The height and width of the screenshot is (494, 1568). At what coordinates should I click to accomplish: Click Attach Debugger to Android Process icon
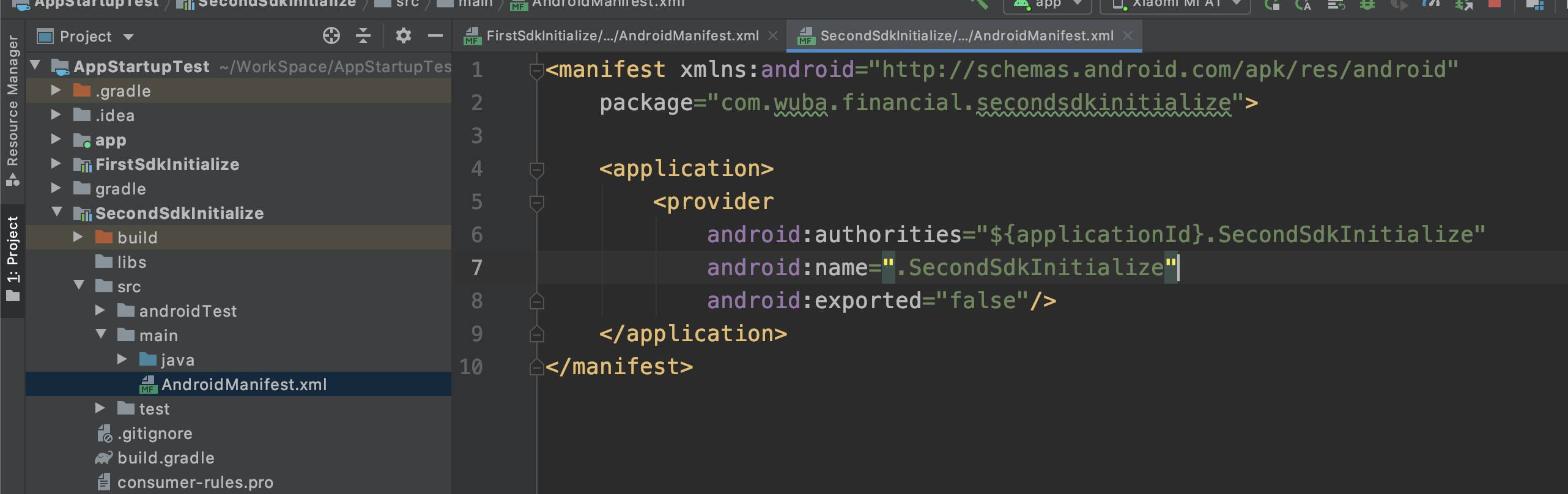[x=1464, y=4]
